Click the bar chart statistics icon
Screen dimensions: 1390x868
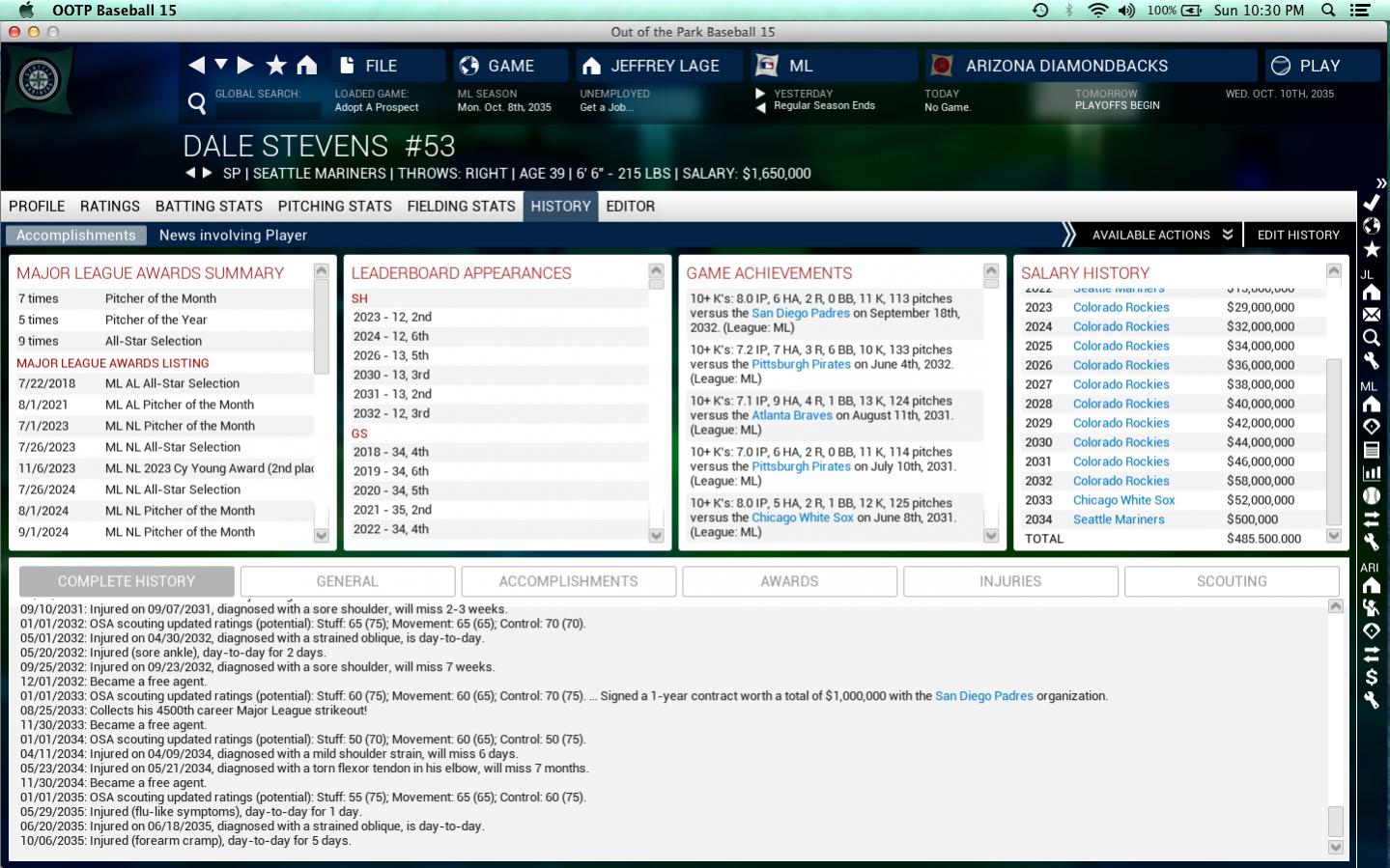(x=1371, y=472)
